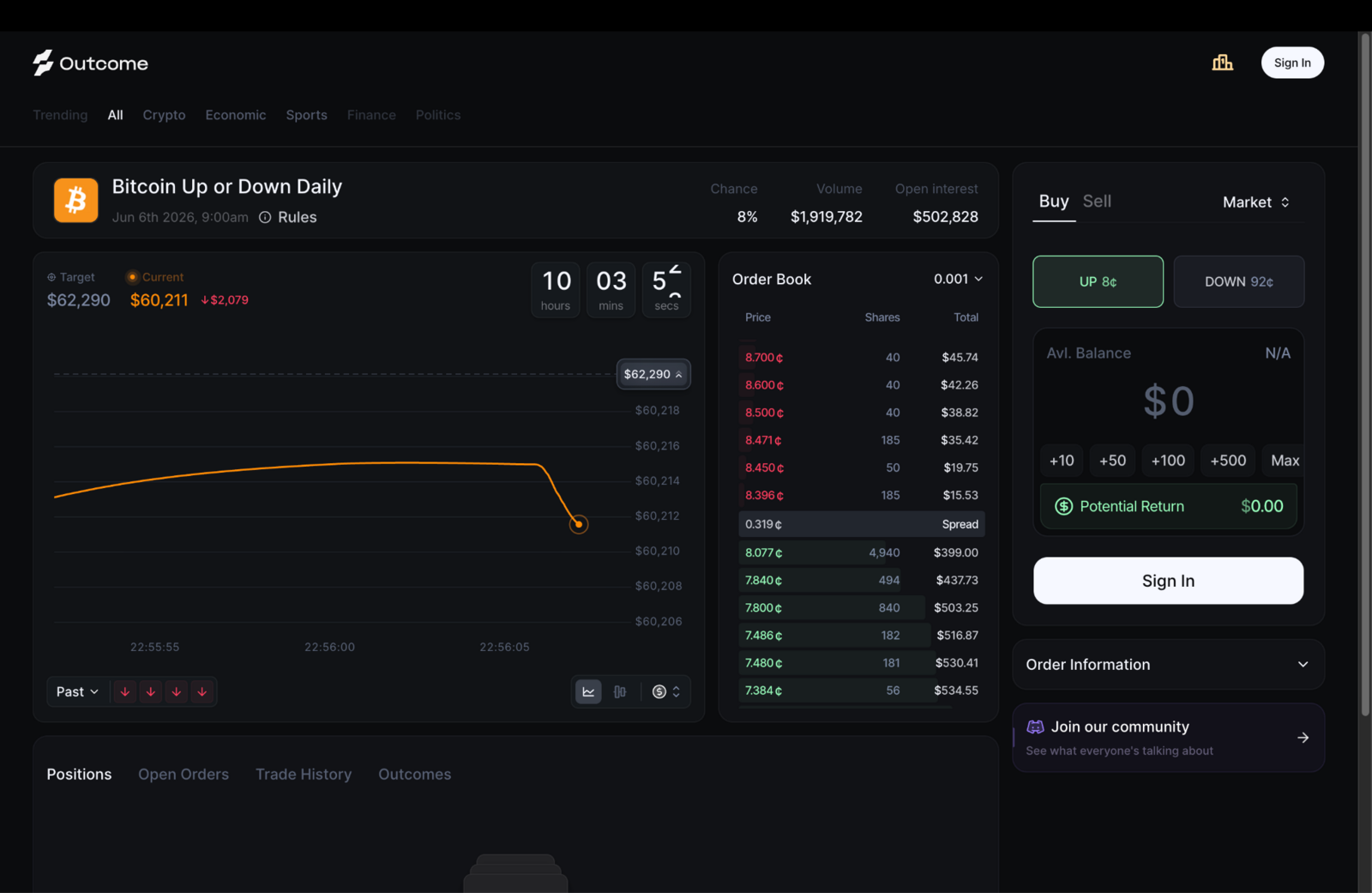Open the Economic category

[236, 115]
